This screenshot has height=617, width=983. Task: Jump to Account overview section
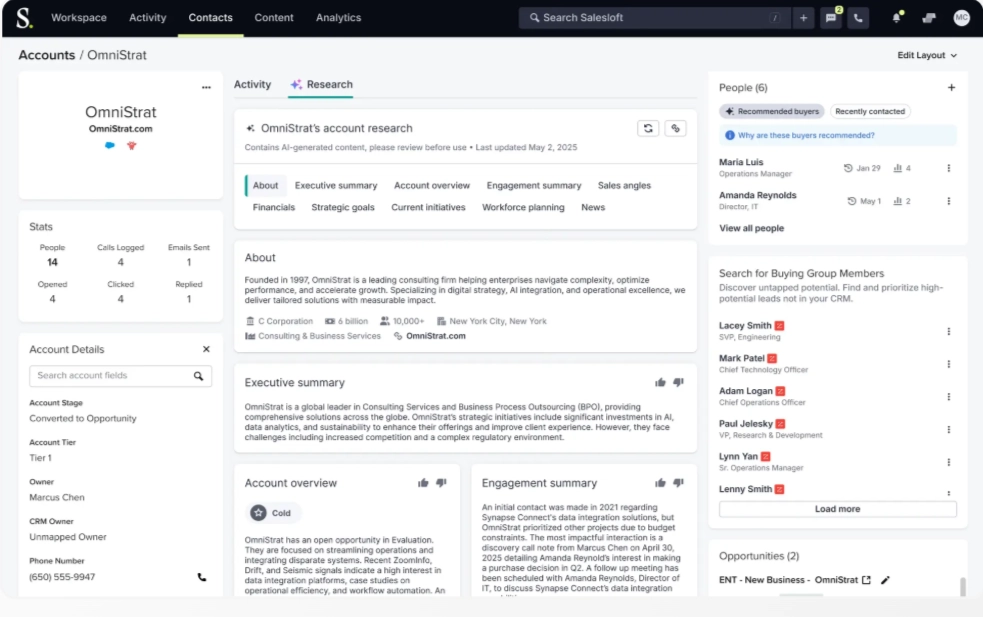pyautogui.click(x=432, y=186)
